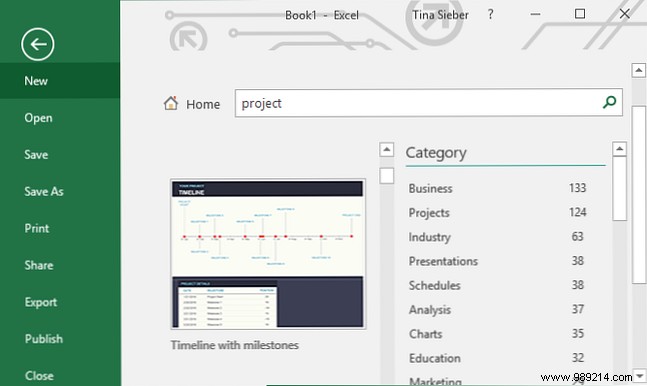Maximize the Excel window

pos(580,14)
